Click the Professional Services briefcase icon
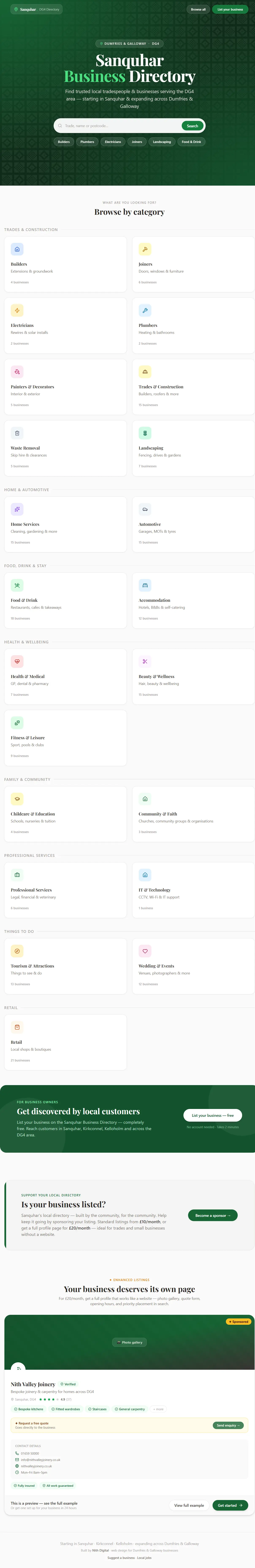Screen dimensions: 255x1568 pyautogui.click(x=17, y=875)
